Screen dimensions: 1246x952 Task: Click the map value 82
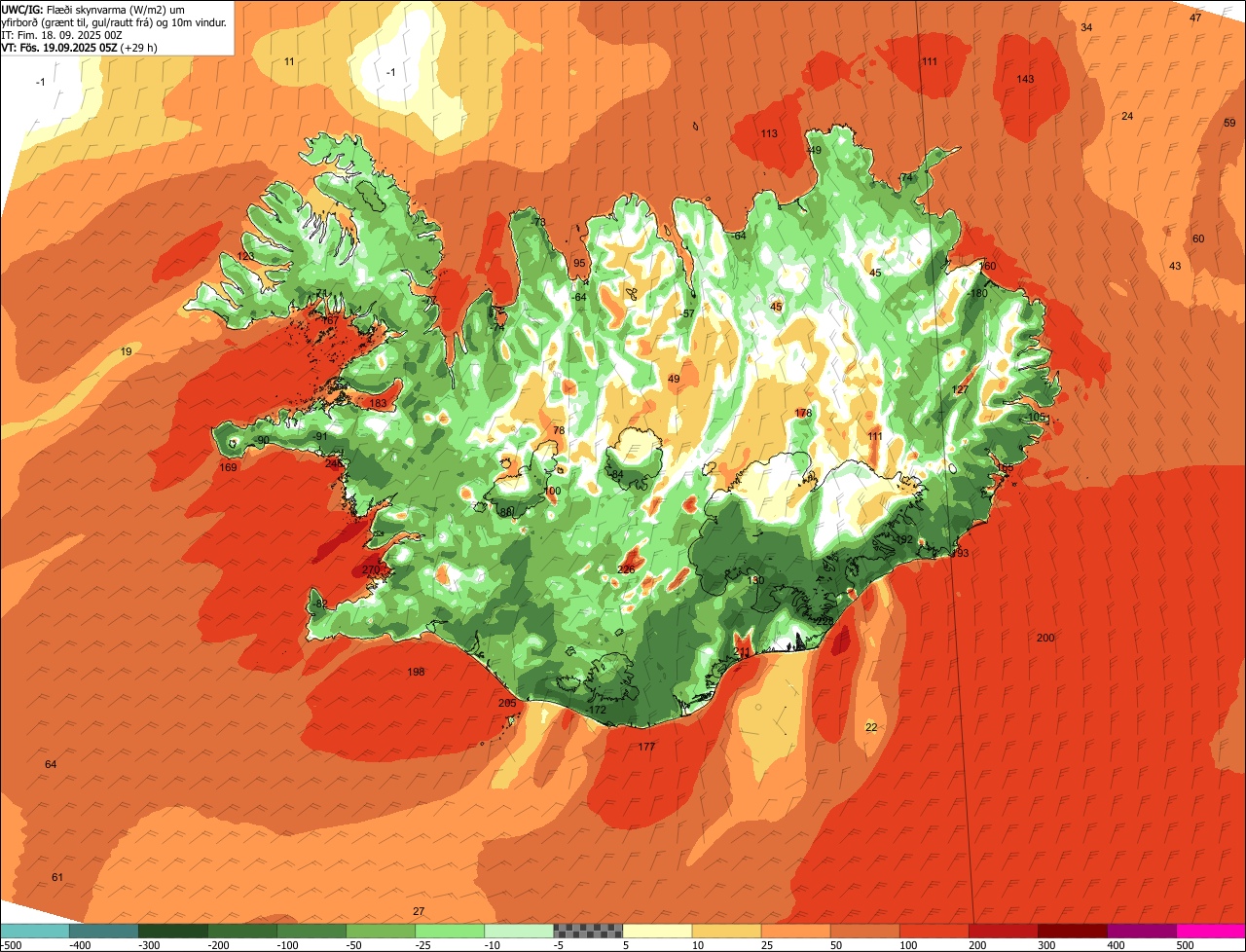click(321, 604)
